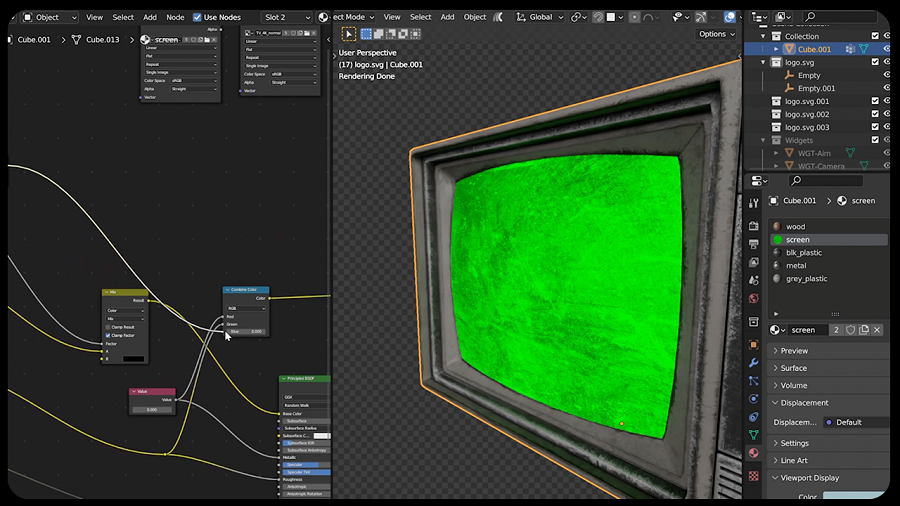Uncheck the logo.svg collection checkbox
The width and height of the screenshot is (900, 506).
click(x=875, y=62)
